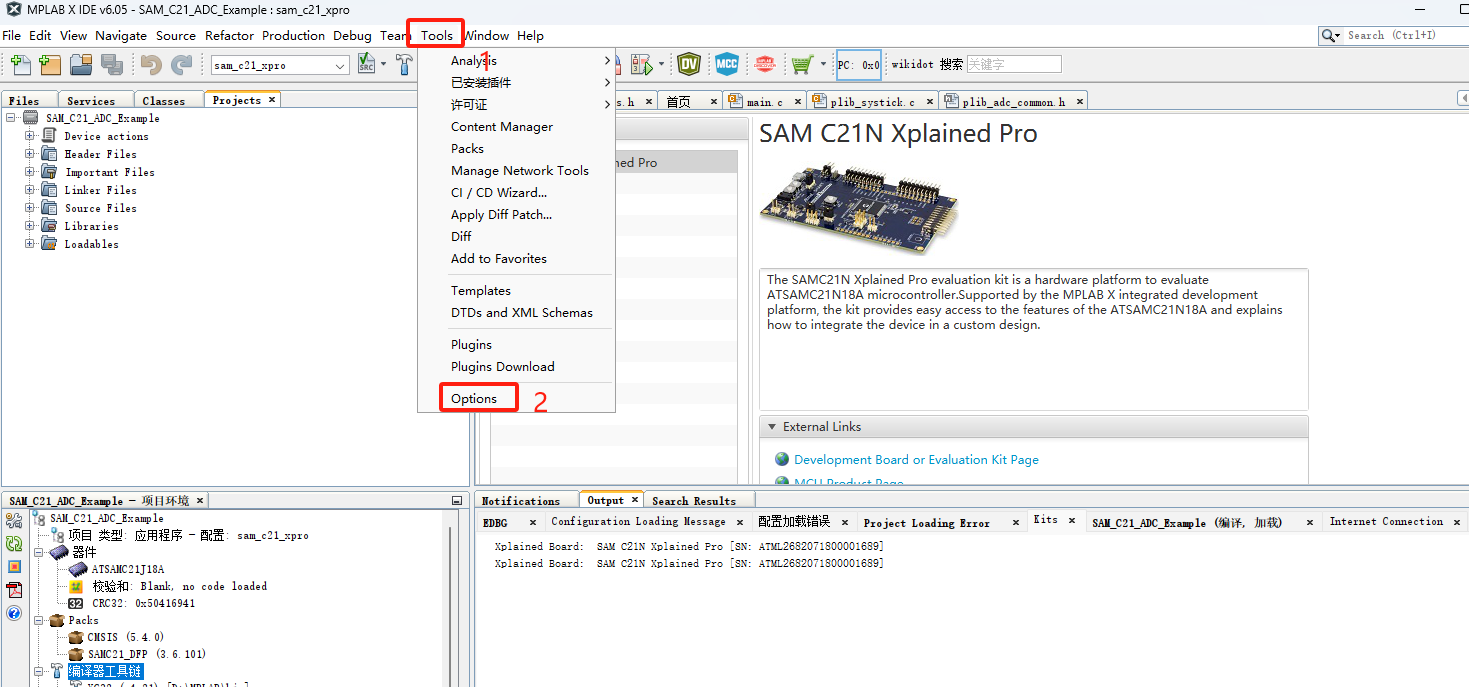Click the green shopping cart icon

pyautogui.click(x=802, y=65)
